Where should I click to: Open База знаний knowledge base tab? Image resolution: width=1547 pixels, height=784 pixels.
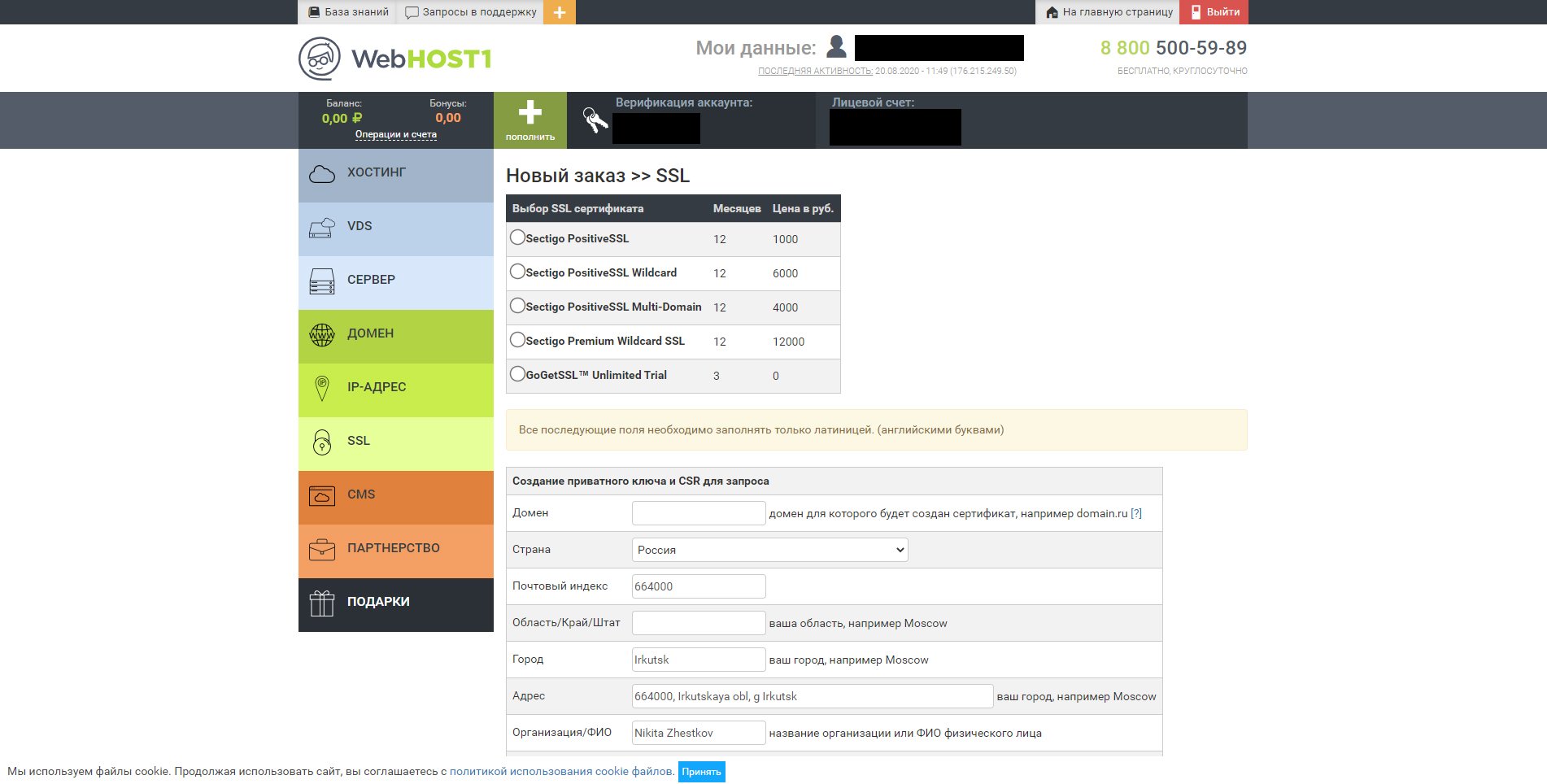point(348,12)
